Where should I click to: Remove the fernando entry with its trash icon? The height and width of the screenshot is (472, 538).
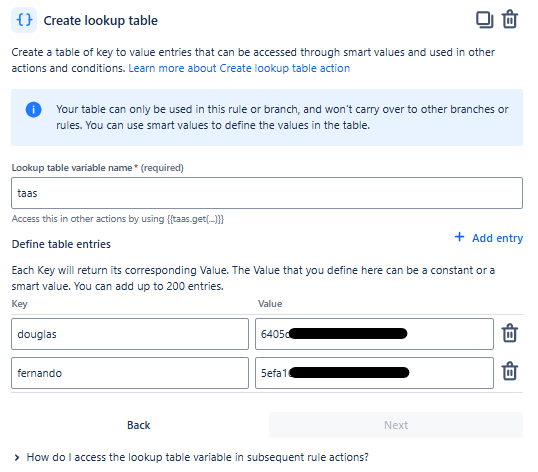(x=510, y=371)
